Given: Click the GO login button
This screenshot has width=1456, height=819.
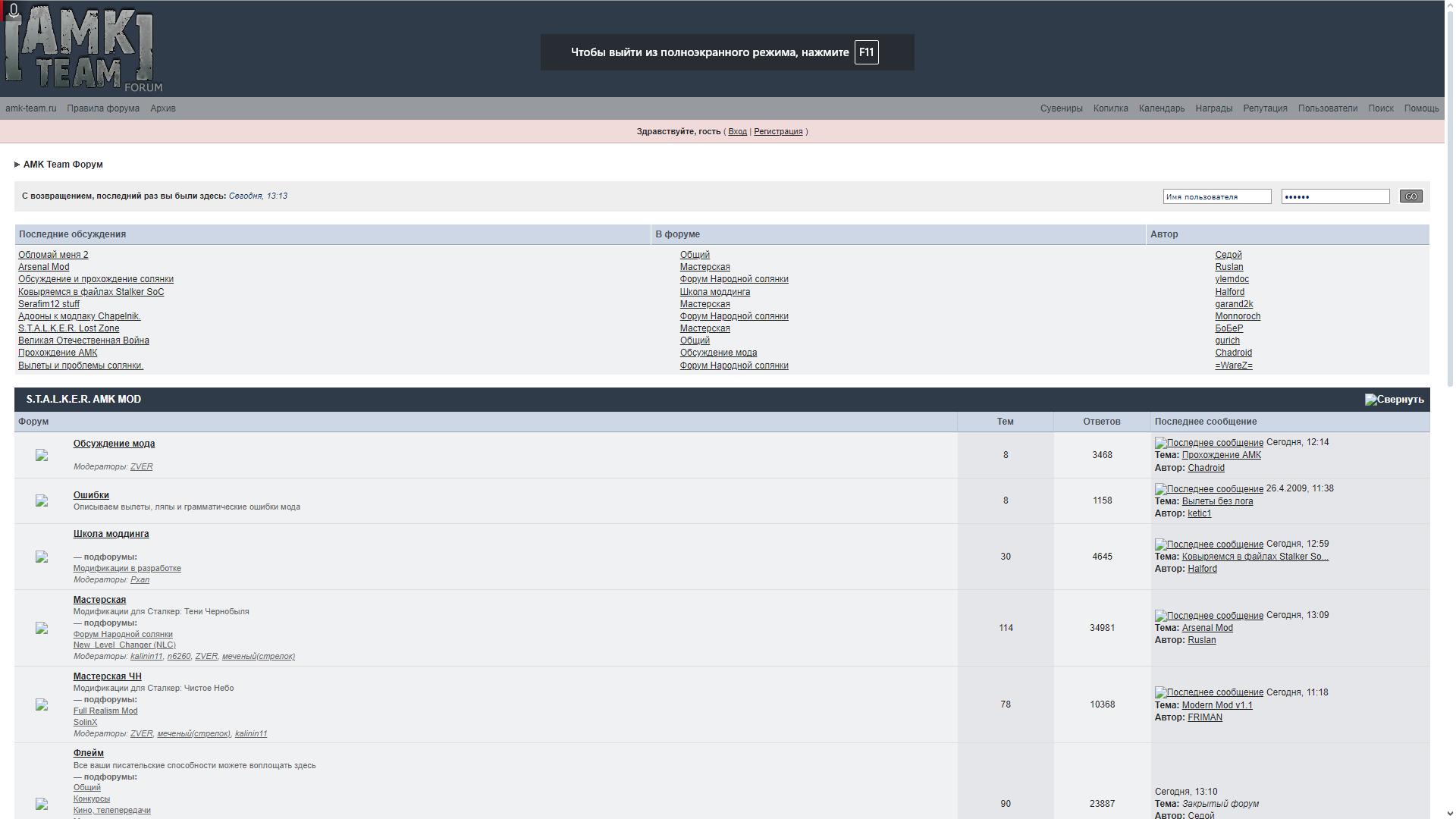Looking at the screenshot, I should 1410,196.
